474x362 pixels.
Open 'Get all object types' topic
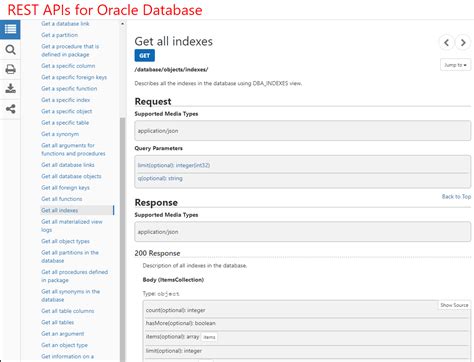coord(65,241)
